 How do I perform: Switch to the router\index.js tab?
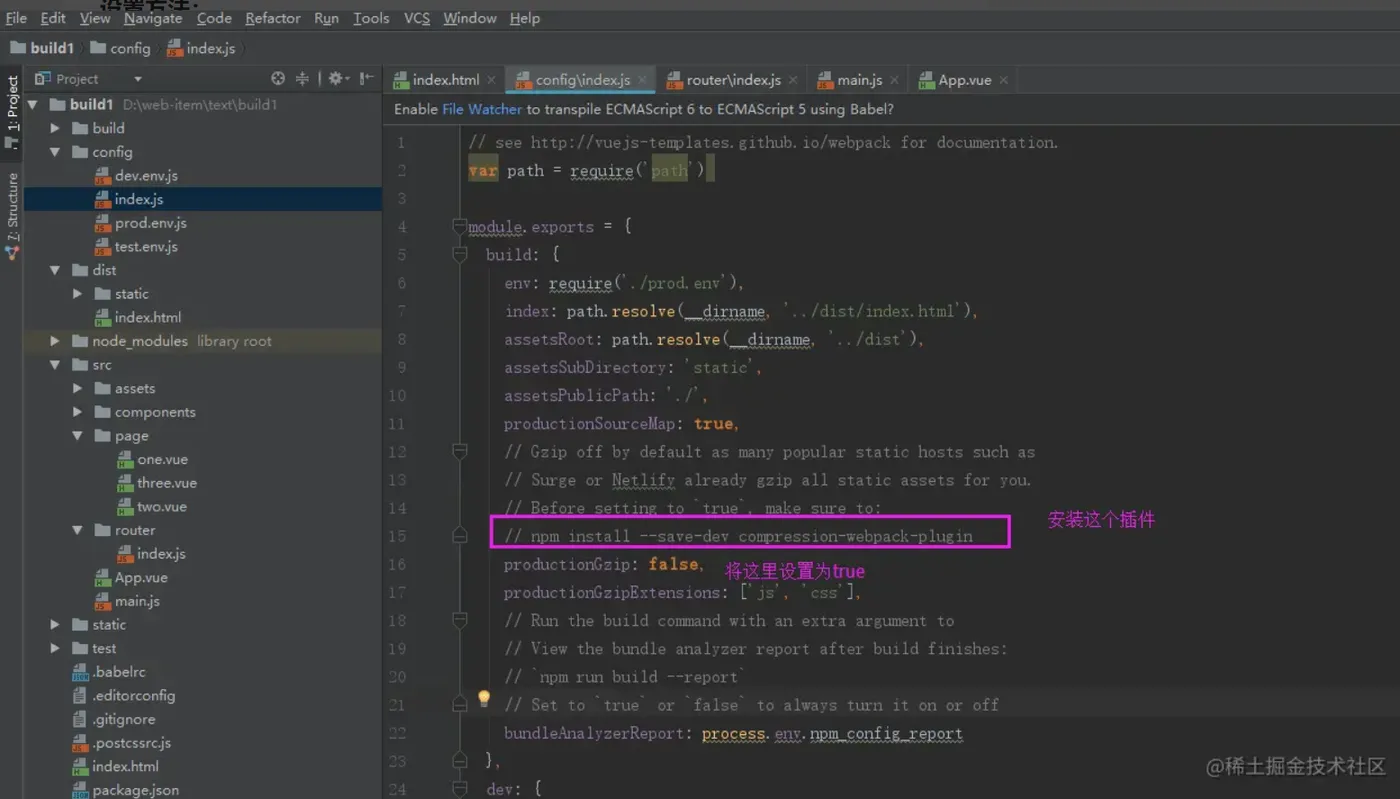click(x=733, y=80)
